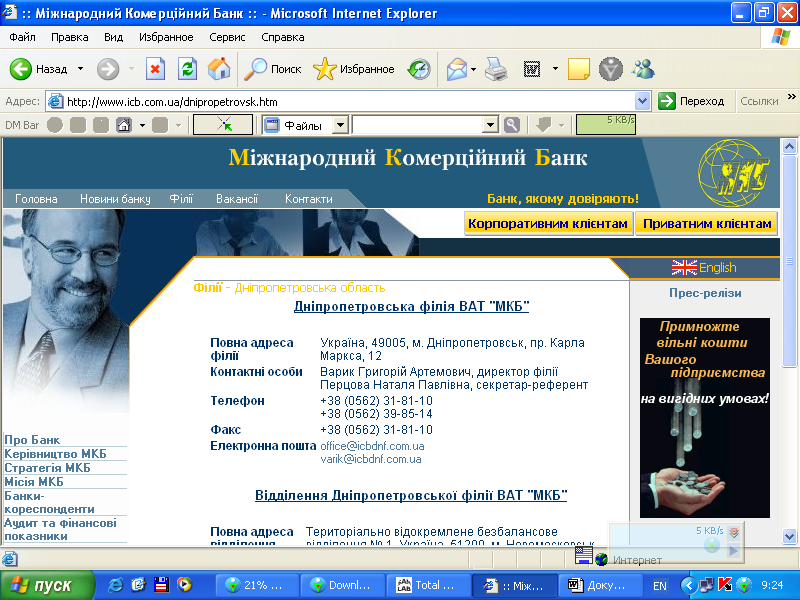Open the Контакти nav tab

coord(309,199)
